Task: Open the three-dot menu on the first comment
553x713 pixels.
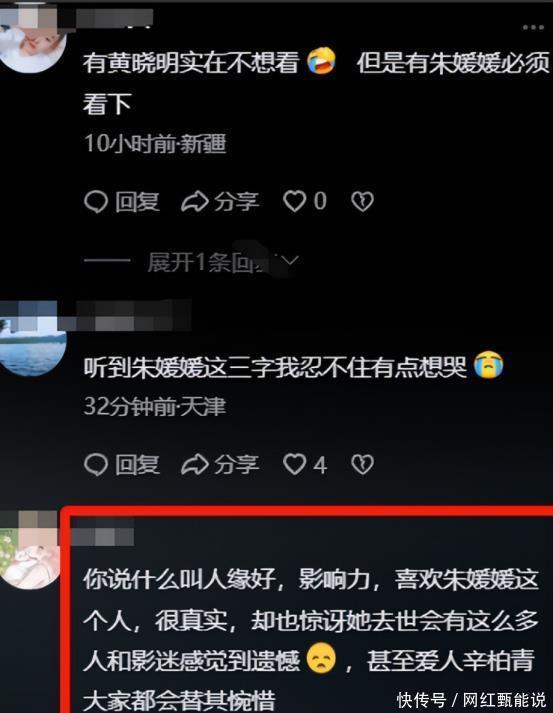Action: [533, 28]
